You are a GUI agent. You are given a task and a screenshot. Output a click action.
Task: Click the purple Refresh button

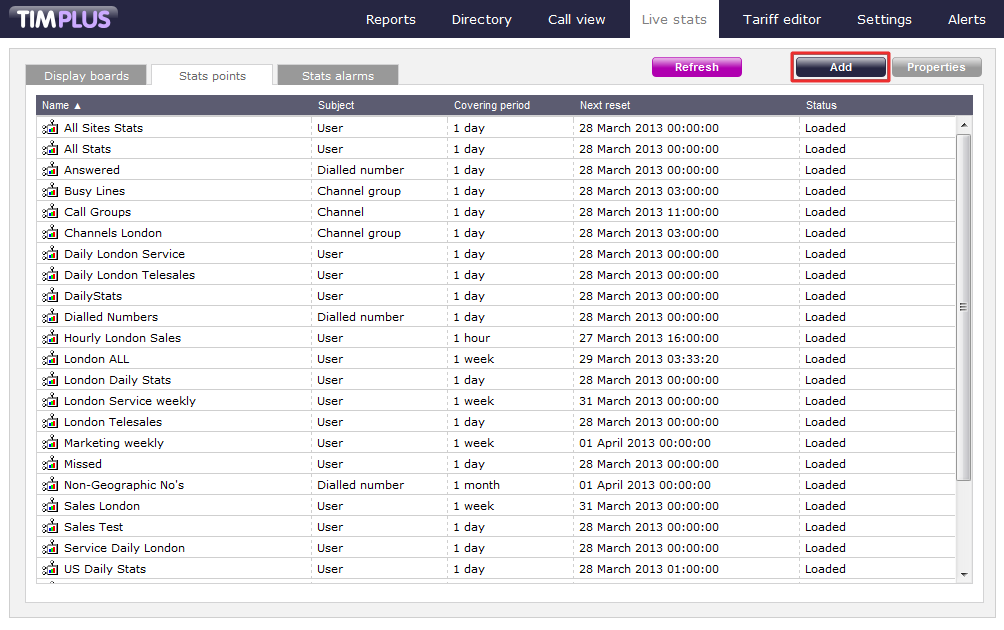click(696, 67)
